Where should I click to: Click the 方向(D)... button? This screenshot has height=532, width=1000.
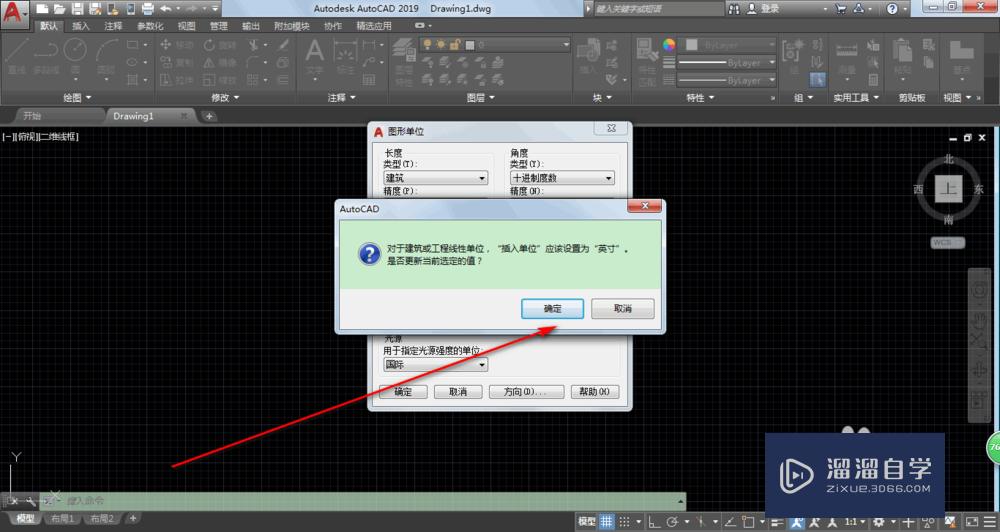click(x=526, y=392)
